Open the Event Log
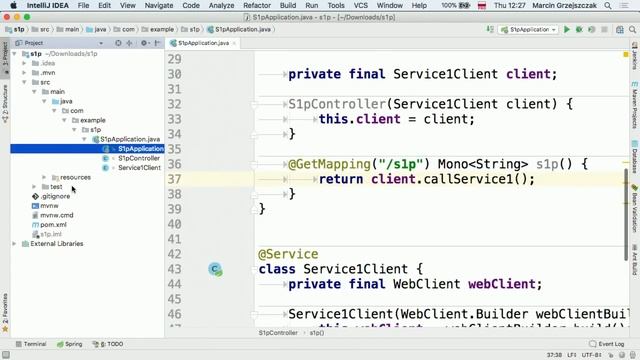The height and width of the screenshot is (360, 640). point(607,344)
